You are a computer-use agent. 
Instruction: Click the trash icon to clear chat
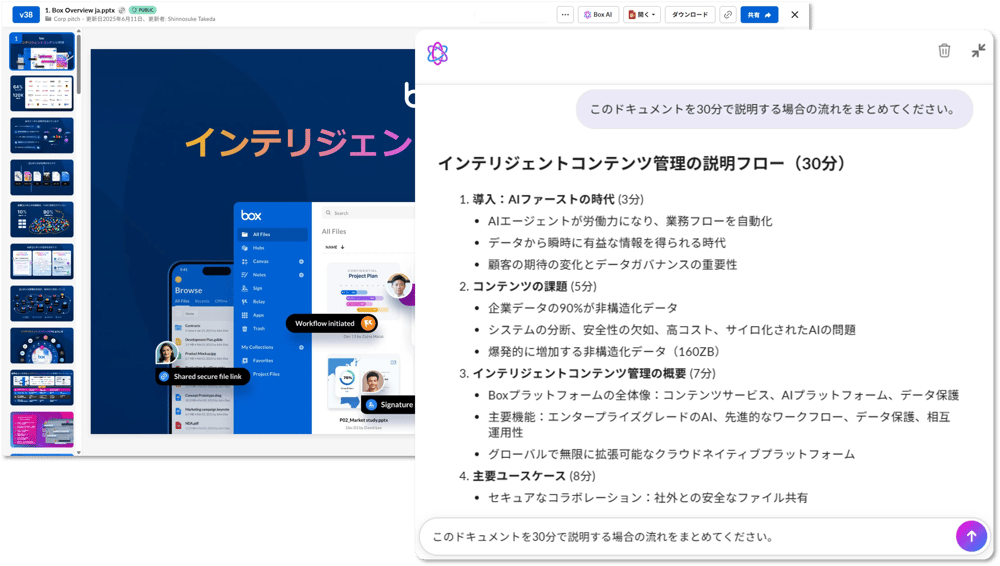945,50
